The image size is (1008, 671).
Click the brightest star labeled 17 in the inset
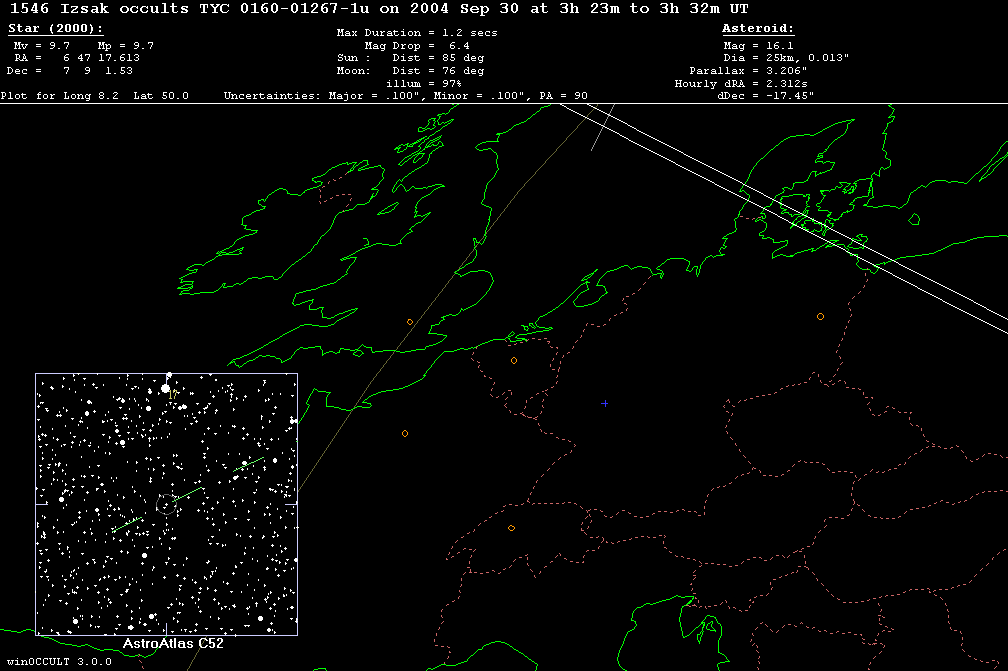pos(166,388)
